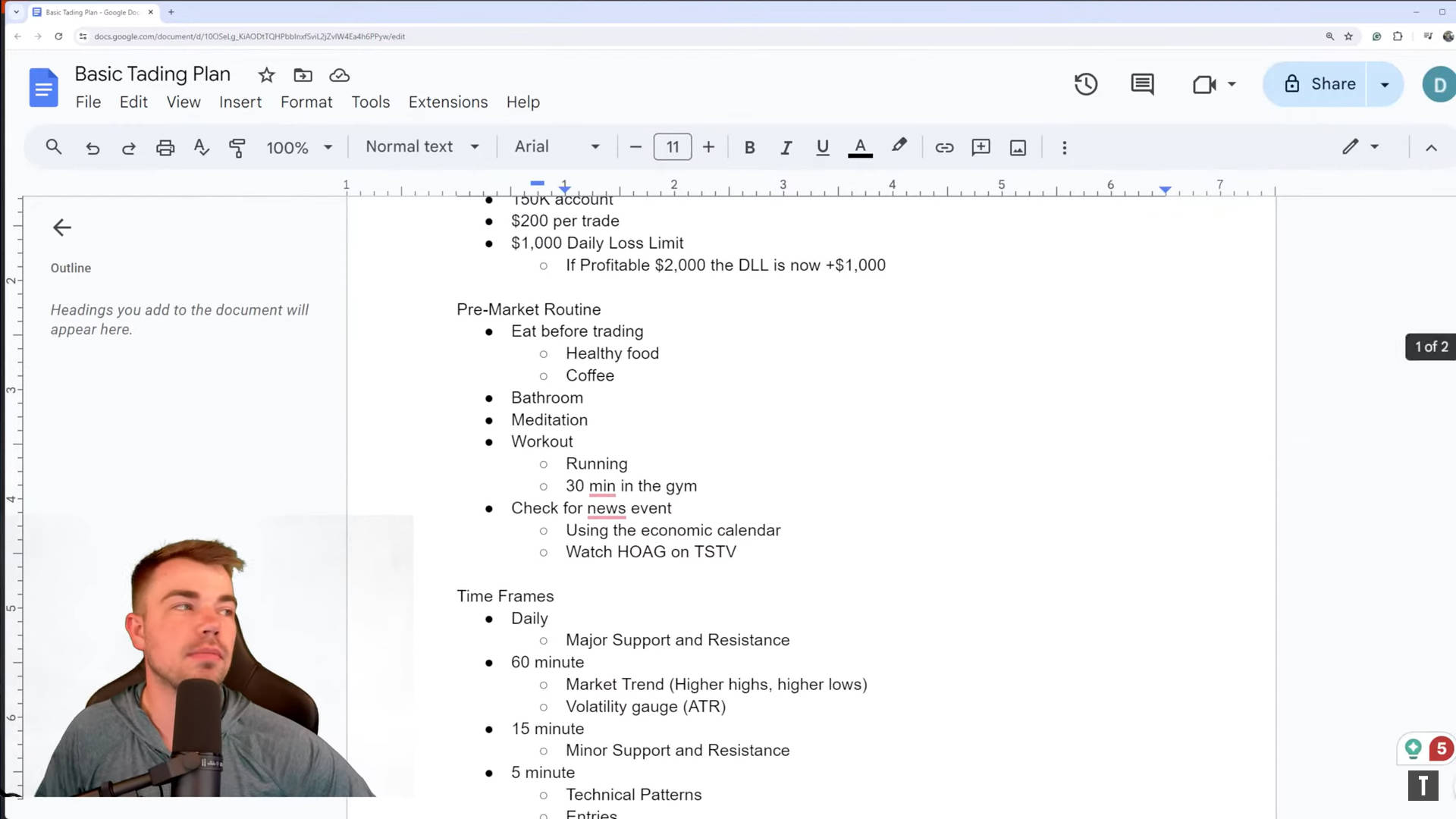Increase the font size
1456x819 pixels.
click(708, 147)
